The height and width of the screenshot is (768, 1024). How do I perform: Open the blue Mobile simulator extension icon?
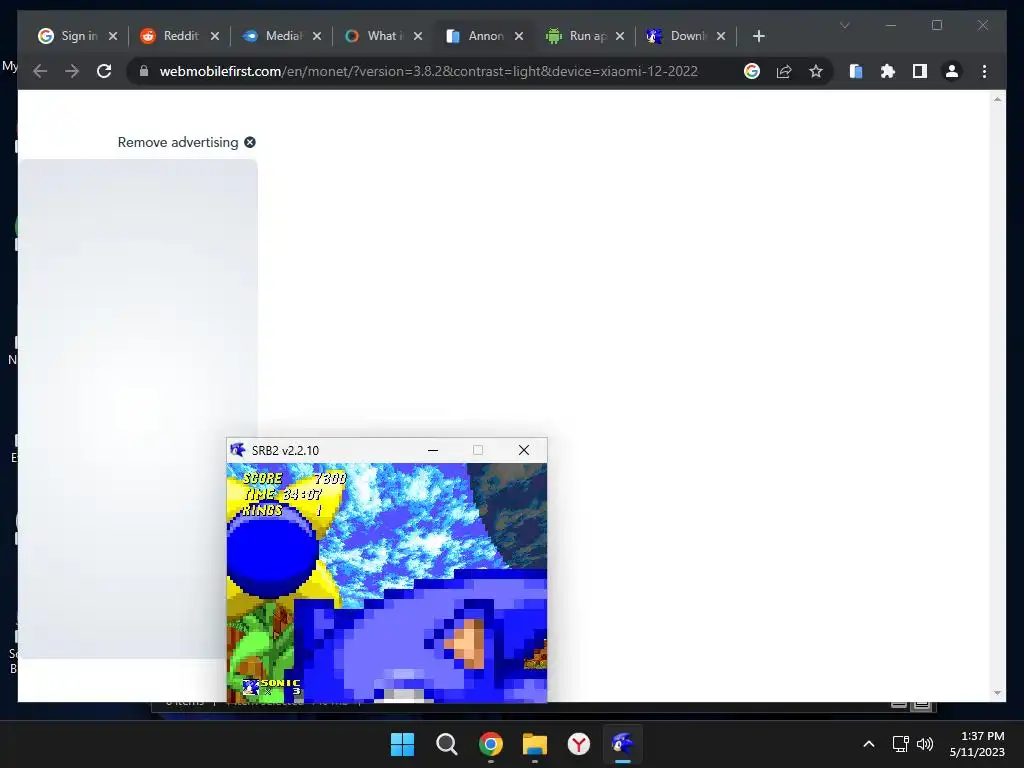[x=856, y=71]
